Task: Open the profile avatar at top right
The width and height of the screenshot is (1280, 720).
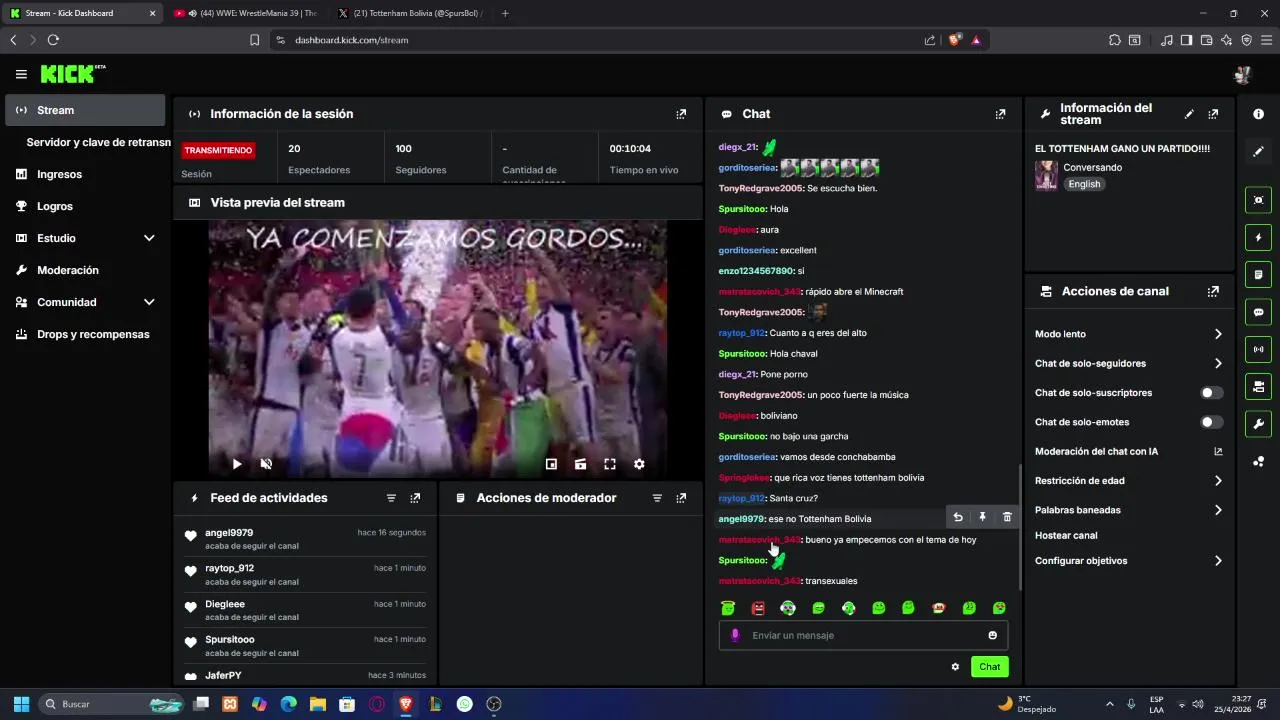Action: 1243,74
